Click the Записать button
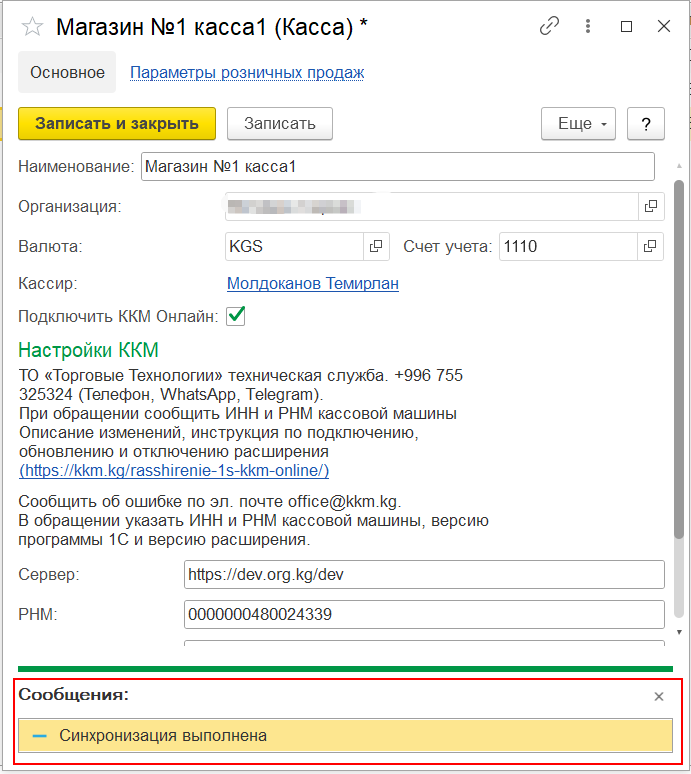The width and height of the screenshot is (691, 774). click(280, 124)
